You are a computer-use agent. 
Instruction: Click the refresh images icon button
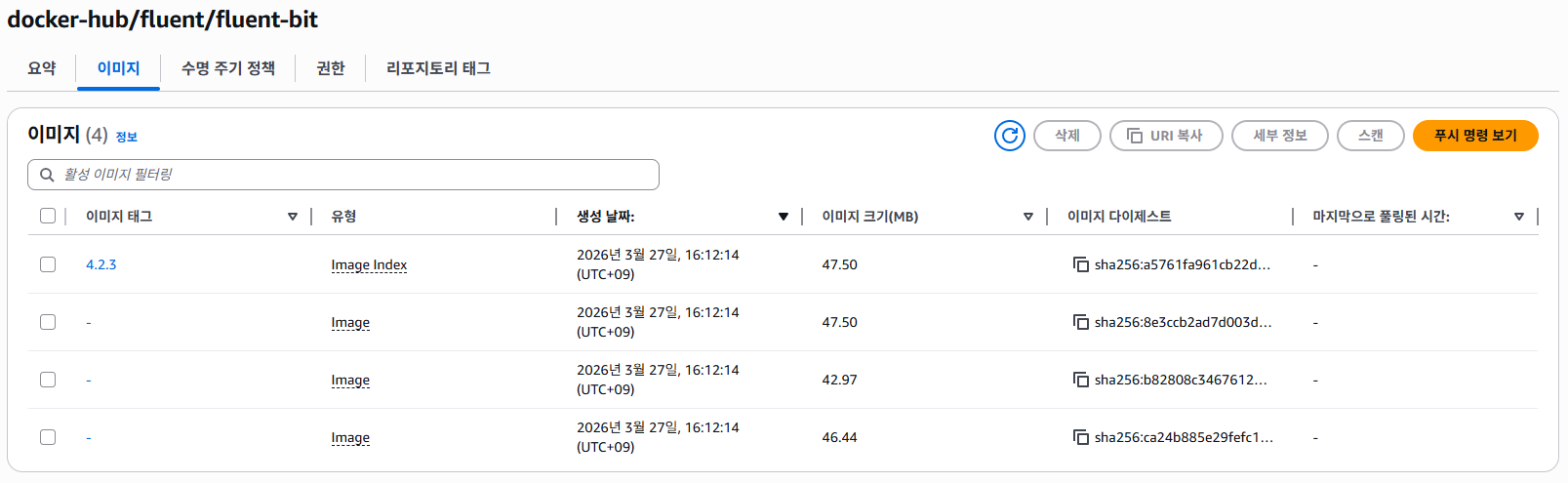click(x=1010, y=136)
